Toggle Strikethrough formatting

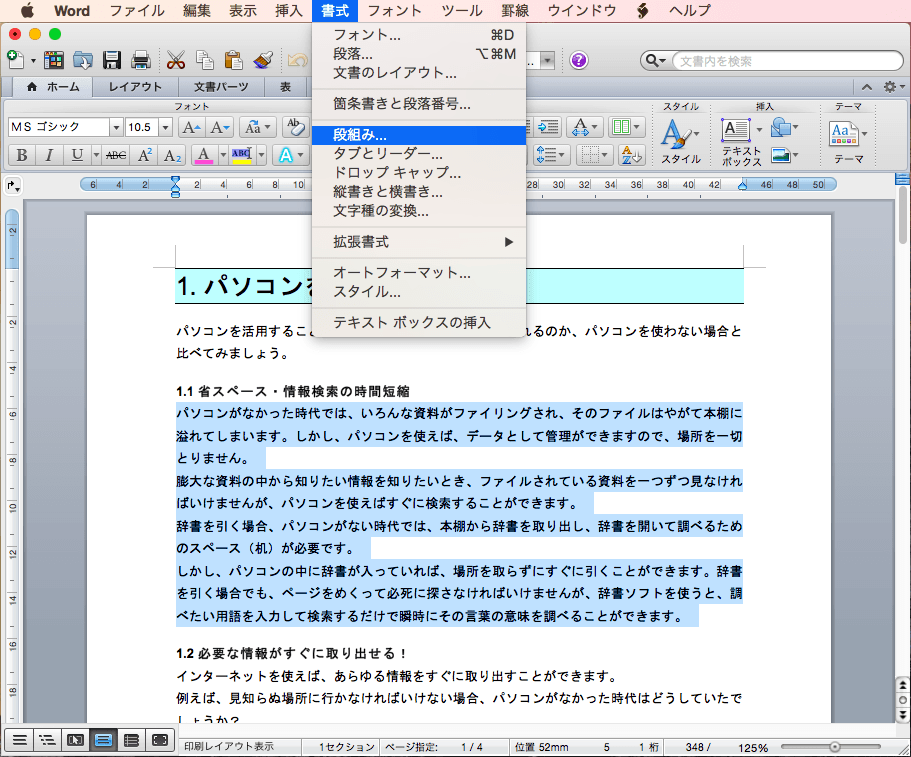[x=116, y=155]
